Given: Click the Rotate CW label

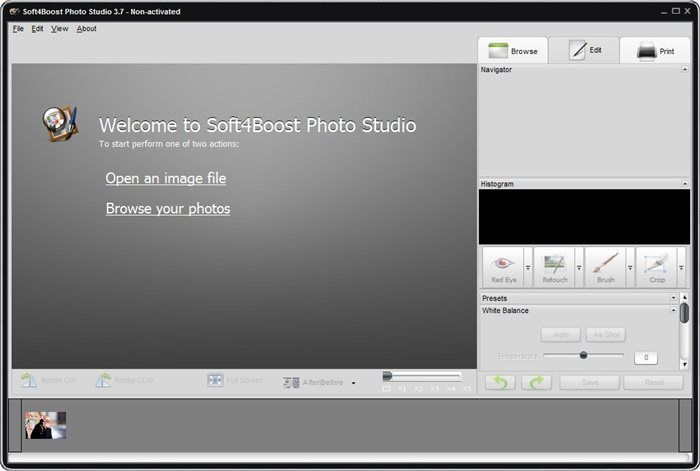Looking at the screenshot, I should 58,380.
